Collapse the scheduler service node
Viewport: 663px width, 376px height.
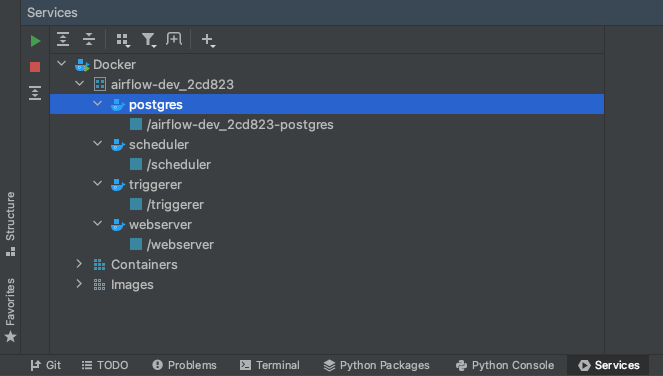[98, 144]
